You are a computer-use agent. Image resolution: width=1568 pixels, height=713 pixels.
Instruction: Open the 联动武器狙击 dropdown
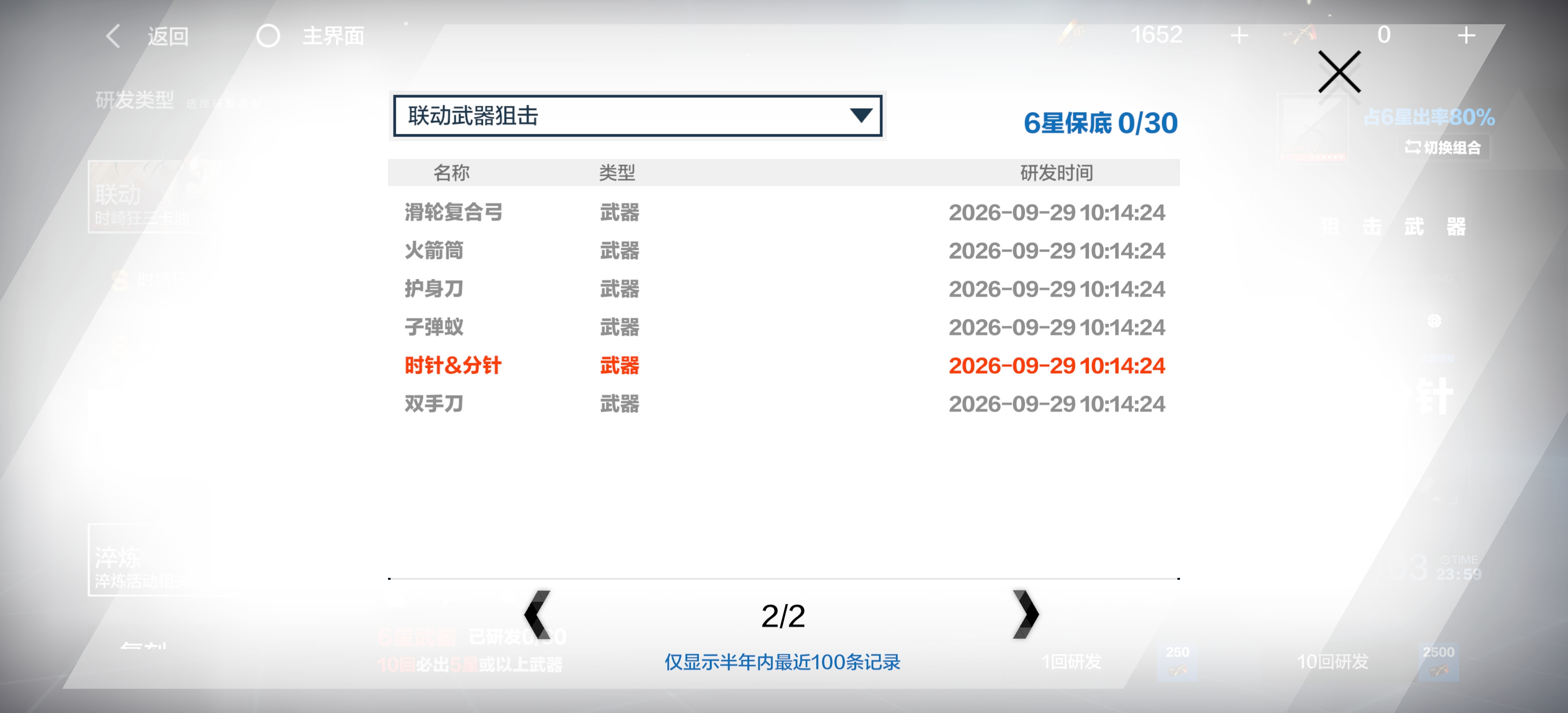point(637,116)
